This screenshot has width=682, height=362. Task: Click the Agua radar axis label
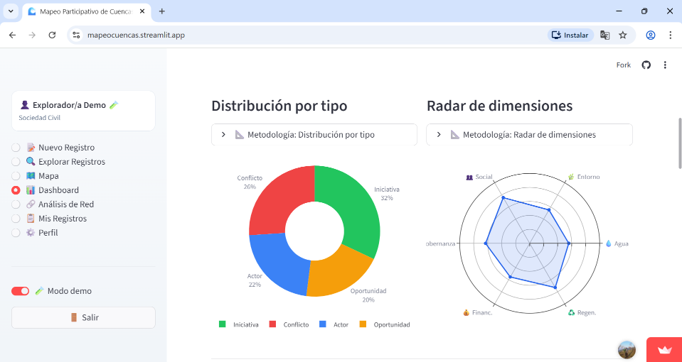tap(617, 244)
